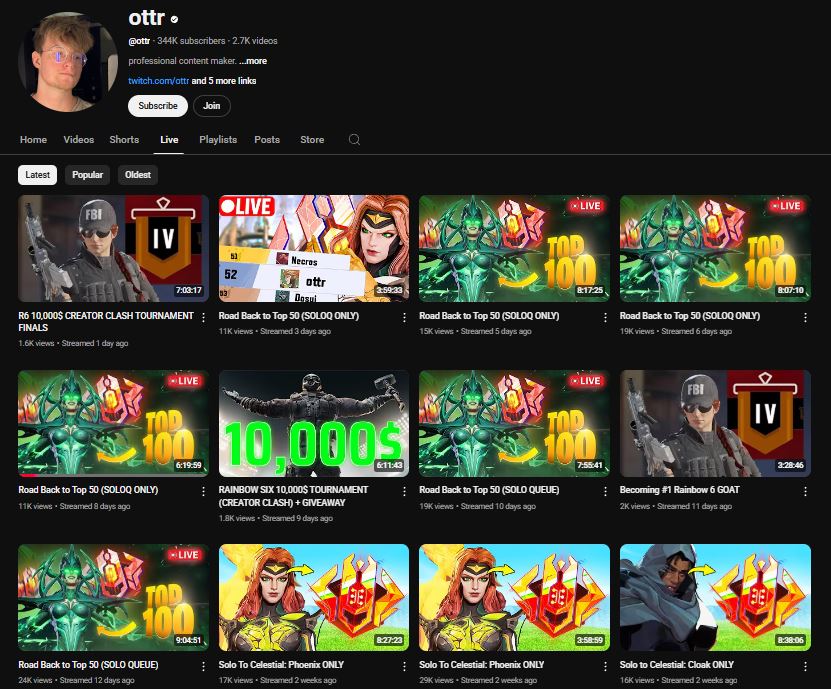Open the twitch.com/ottr link
Viewport: 831px width, 689px height.
(158, 81)
